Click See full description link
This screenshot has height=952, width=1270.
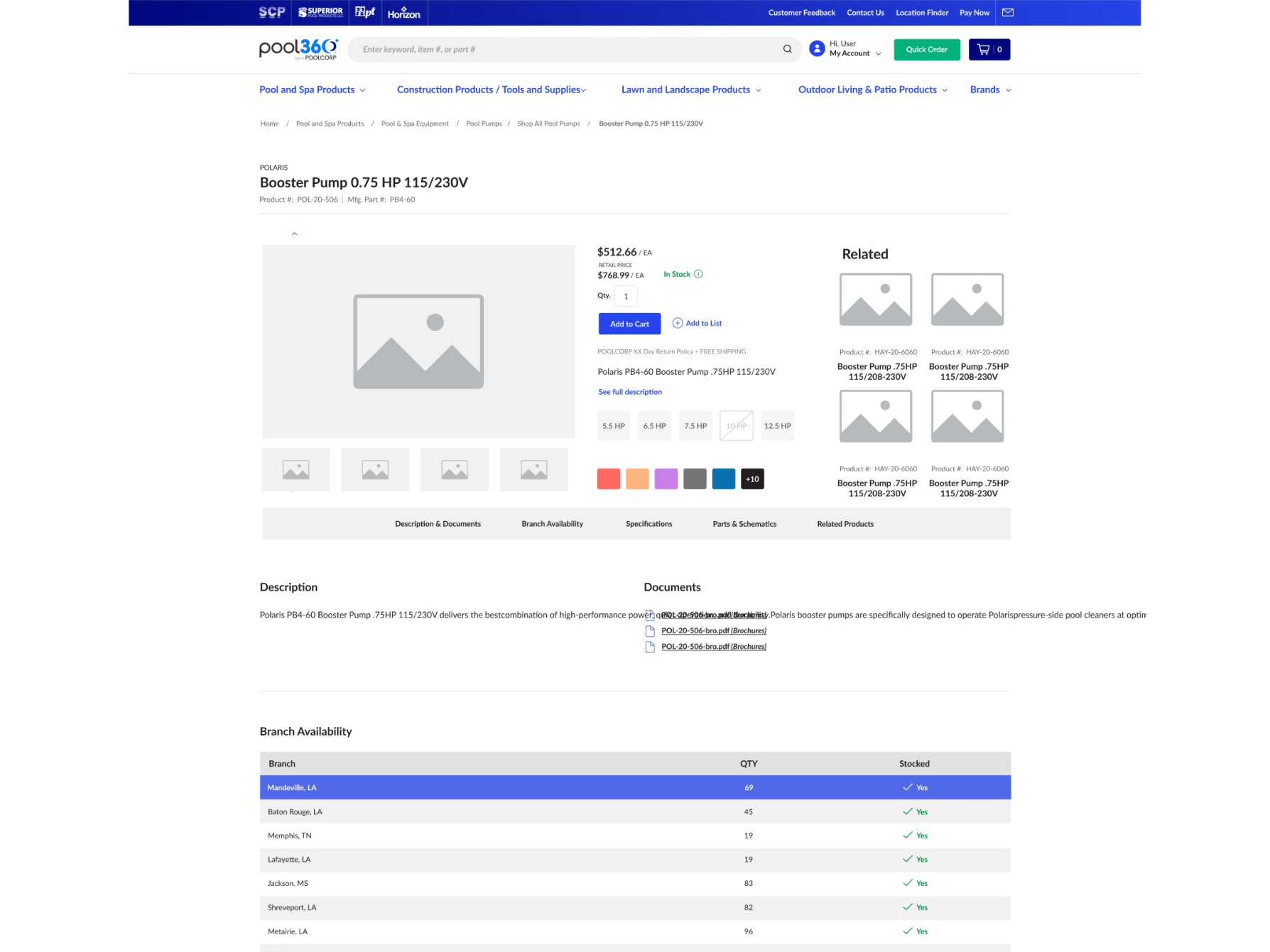(630, 392)
